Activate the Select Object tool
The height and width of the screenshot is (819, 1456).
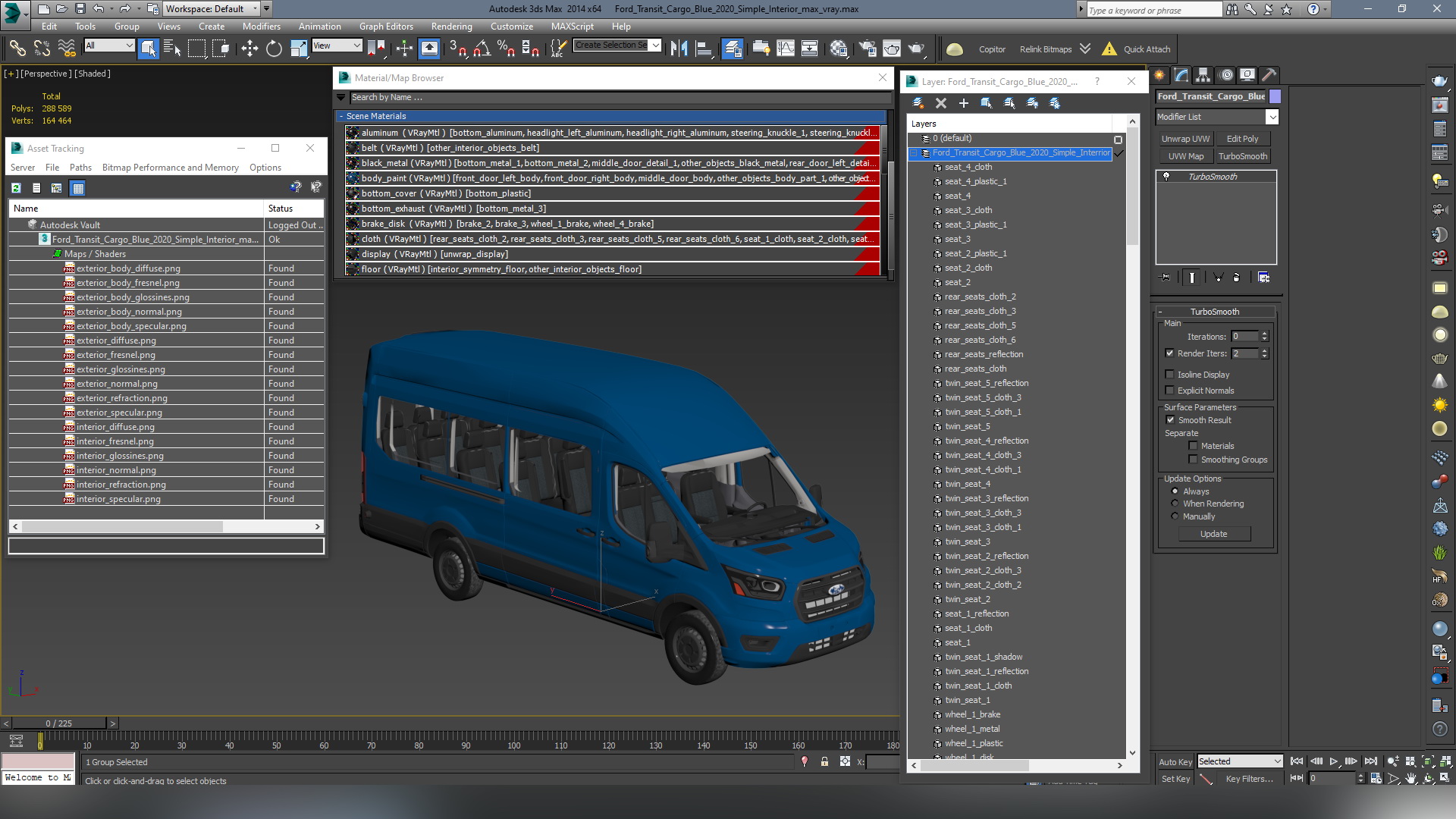[149, 49]
